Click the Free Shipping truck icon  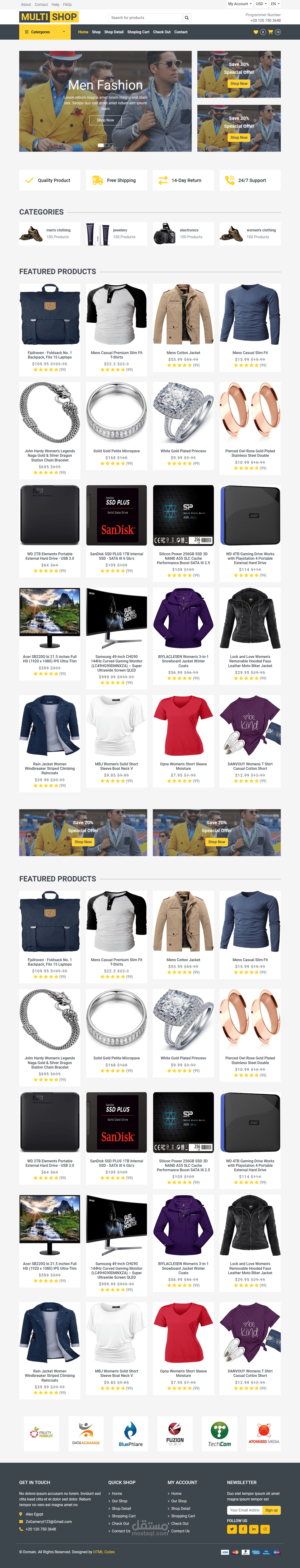coord(97,180)
